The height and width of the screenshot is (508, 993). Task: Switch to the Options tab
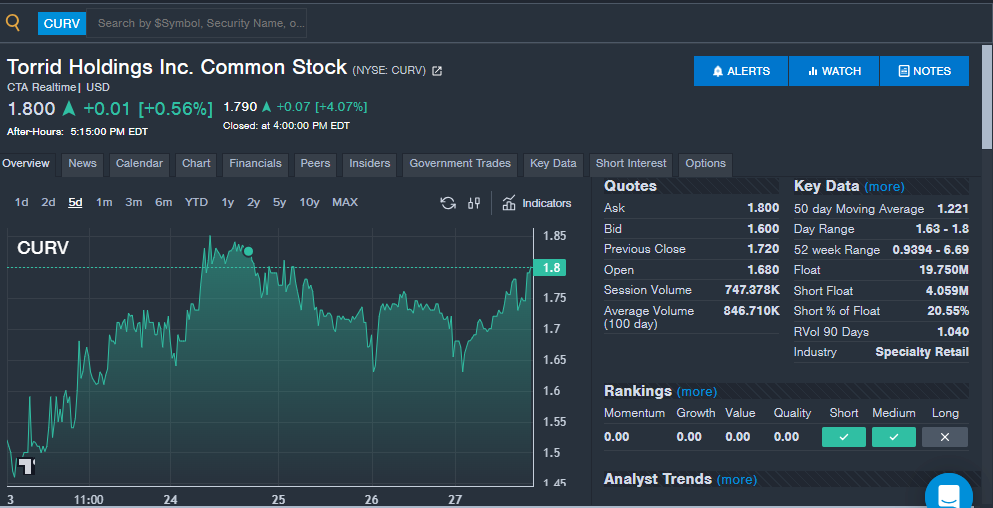tap(705, 163)
